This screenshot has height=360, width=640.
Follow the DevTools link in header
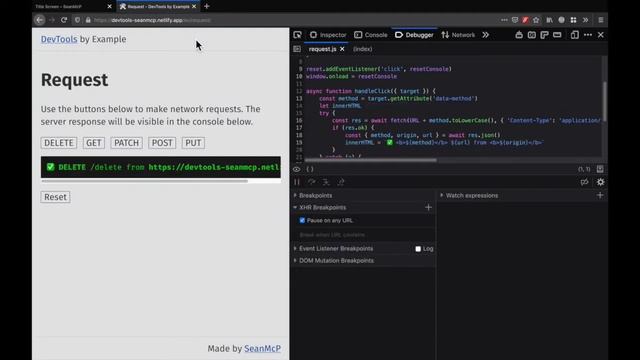(x=59, y=39)
